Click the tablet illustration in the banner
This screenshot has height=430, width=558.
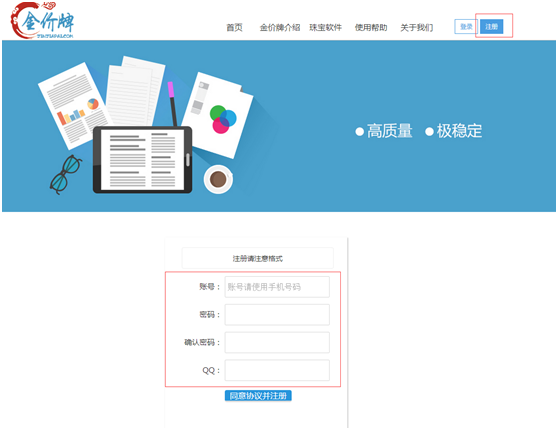click(x=142, y=160)
